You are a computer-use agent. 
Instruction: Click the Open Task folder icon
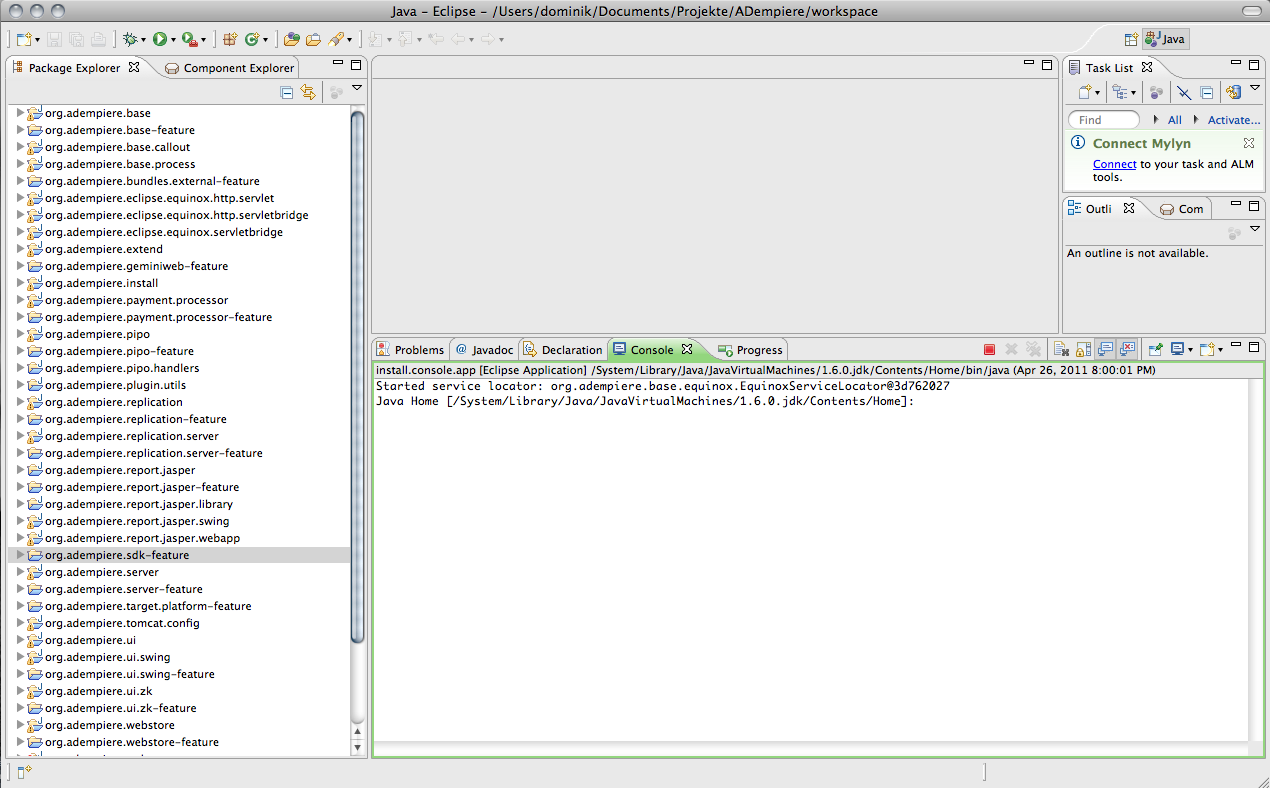click(x=313, y=39)
